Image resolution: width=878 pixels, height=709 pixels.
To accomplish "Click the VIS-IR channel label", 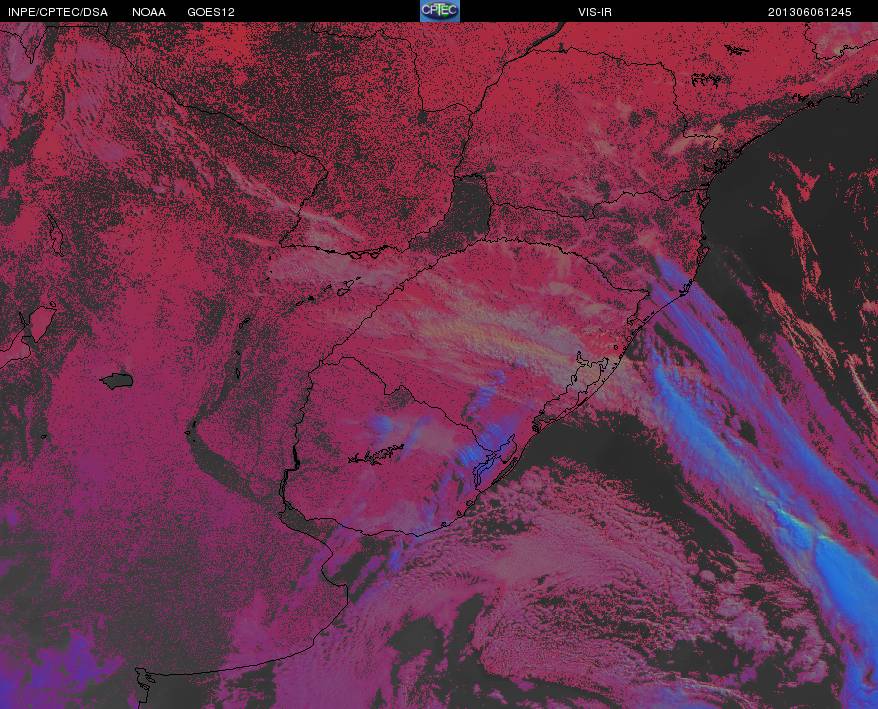I will pyautogui.click(x=595, y=12).
